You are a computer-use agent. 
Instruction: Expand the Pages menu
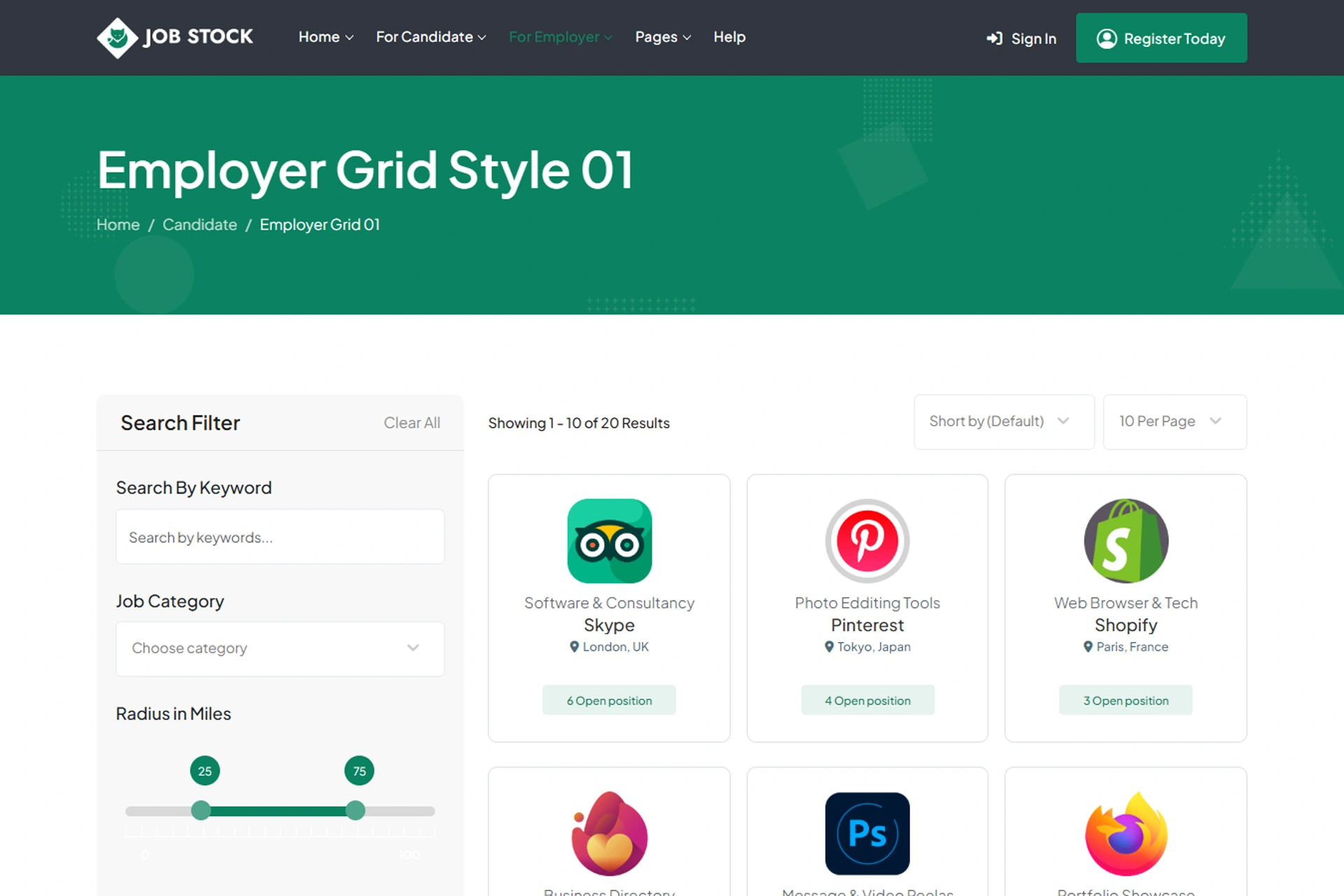tap(663, 37)
